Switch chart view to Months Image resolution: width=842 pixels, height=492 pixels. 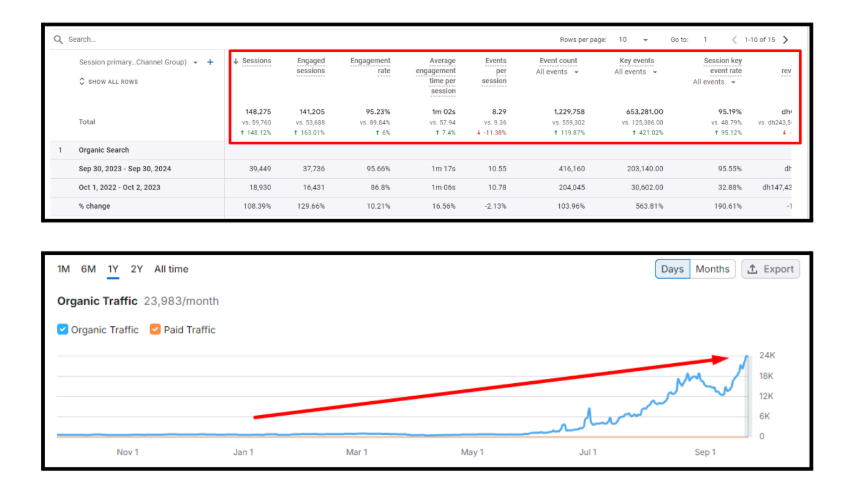[712, 269]
